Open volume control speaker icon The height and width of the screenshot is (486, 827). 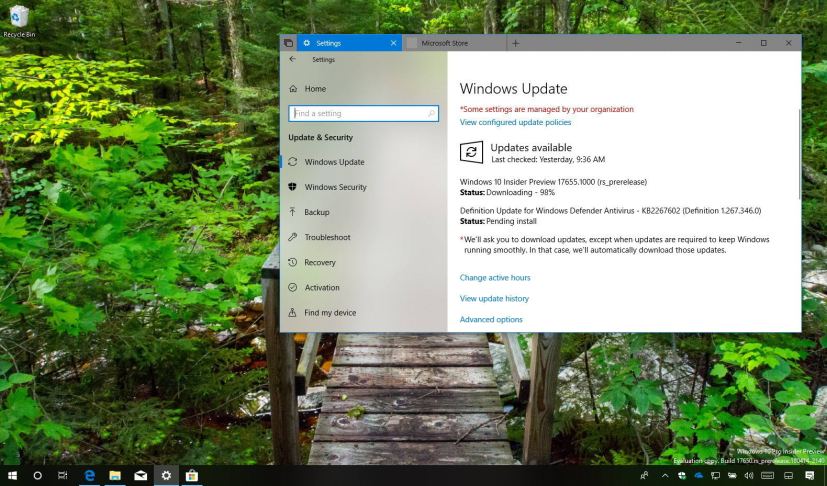[749, 475]
